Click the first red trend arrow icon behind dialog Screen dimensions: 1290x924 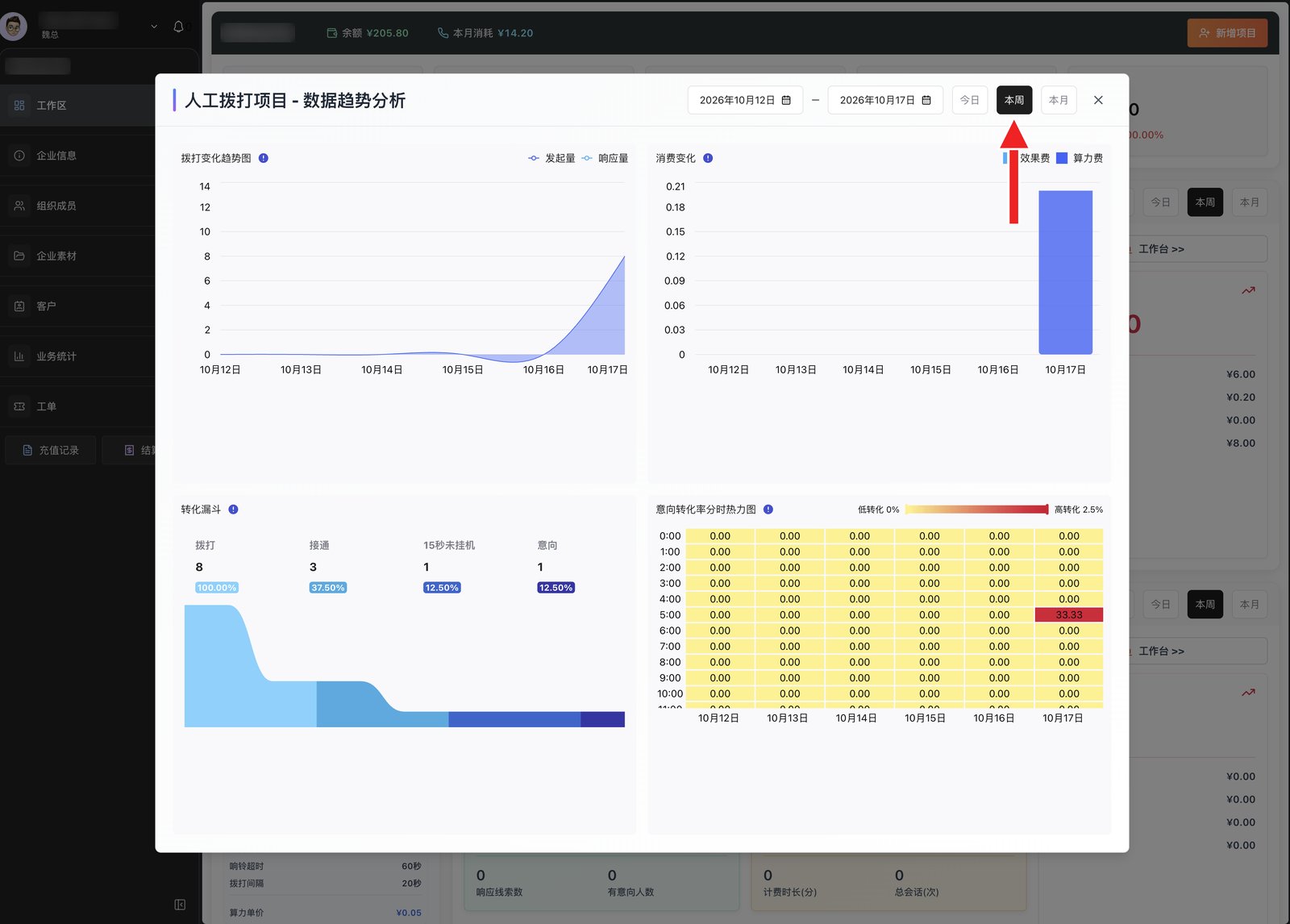[1248, 290]
